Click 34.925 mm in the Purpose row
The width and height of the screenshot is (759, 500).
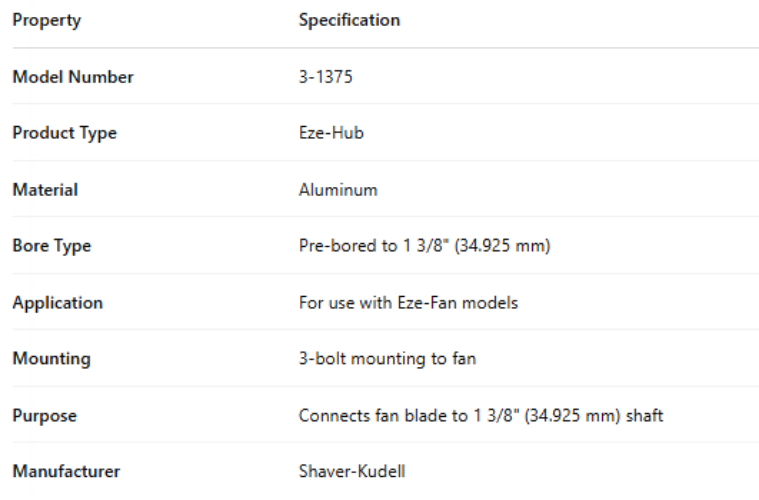(x=568, y=415)
